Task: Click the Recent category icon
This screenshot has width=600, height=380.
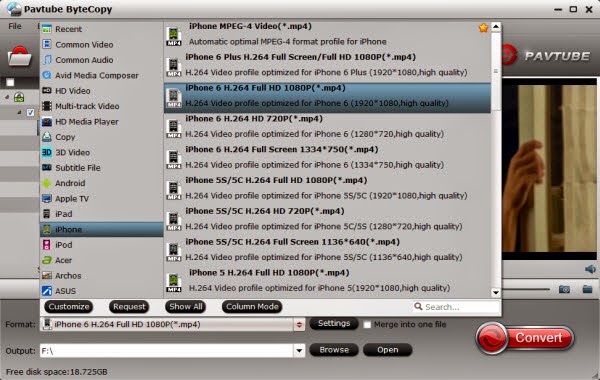Action: tap(47, 29)
